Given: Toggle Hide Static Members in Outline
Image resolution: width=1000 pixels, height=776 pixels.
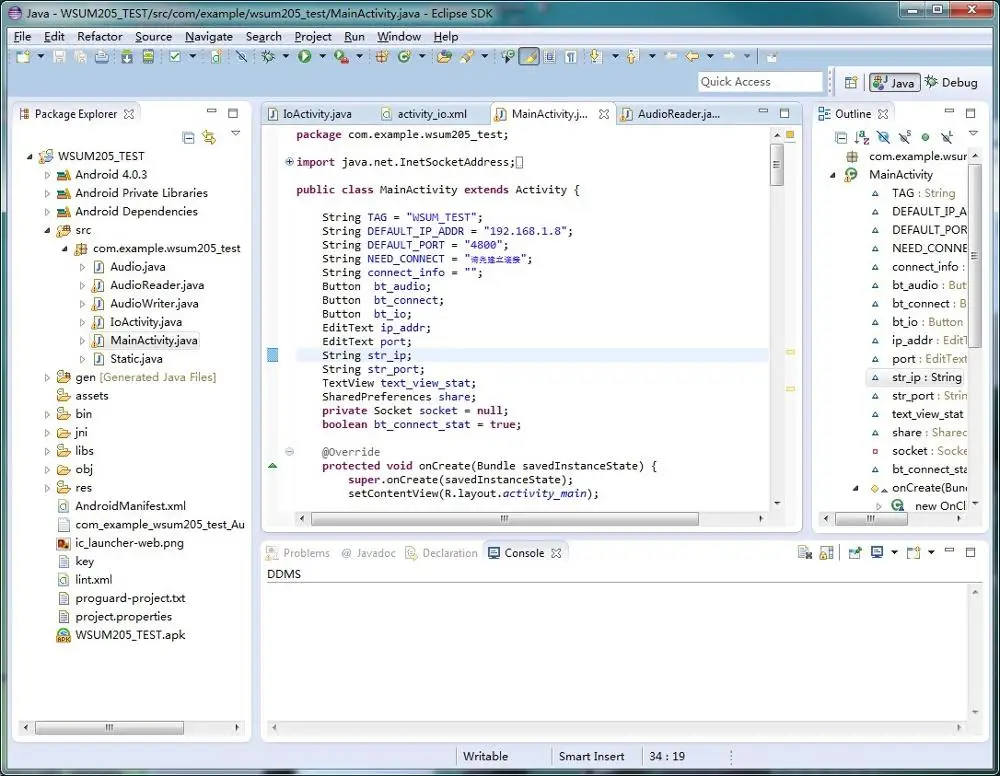Looking at the screenshot, I should tap(904, 137).
